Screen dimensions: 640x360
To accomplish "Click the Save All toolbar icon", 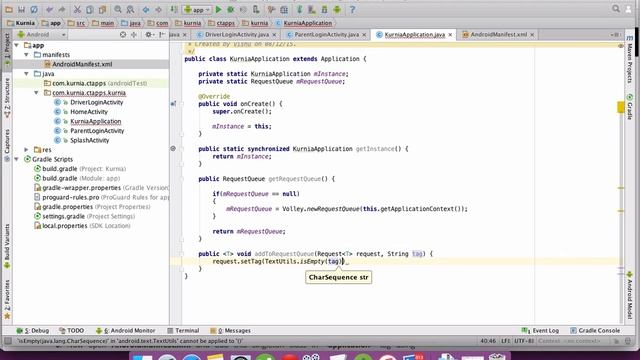I will tap(21, 9).
